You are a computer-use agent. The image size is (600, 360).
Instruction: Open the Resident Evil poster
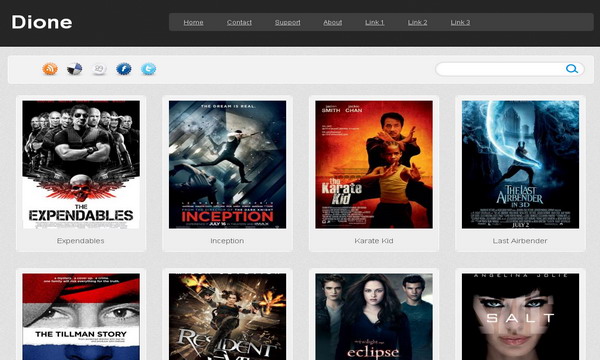click(x=227, y=317)
